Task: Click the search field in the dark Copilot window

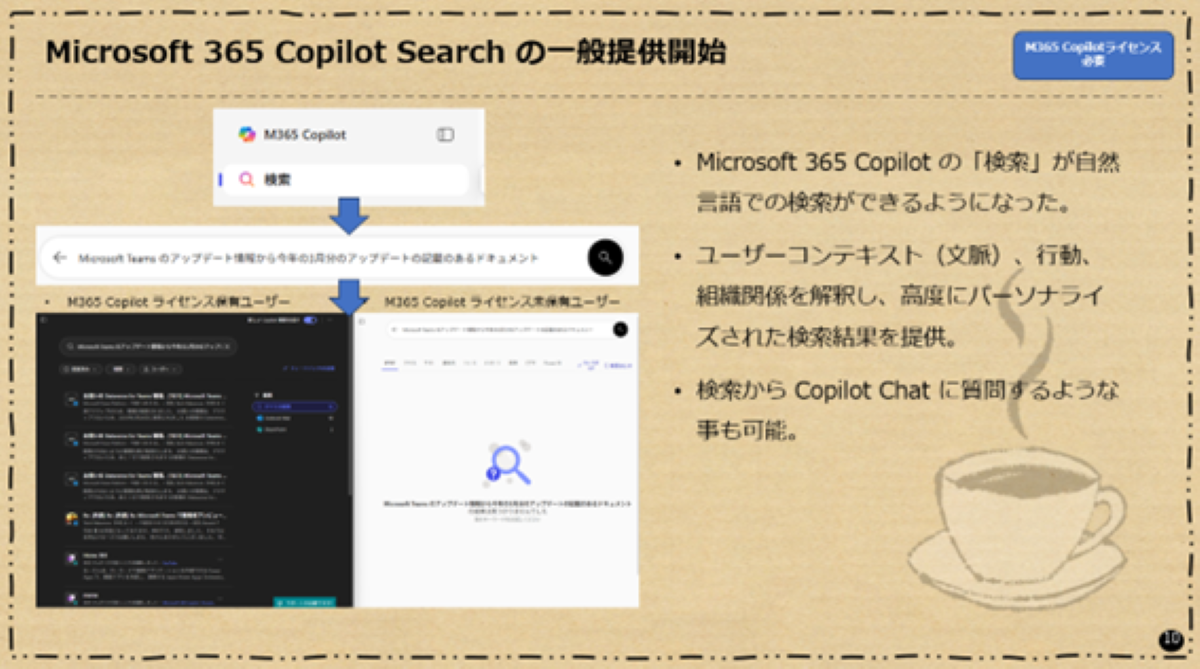Action: [147, 346]
